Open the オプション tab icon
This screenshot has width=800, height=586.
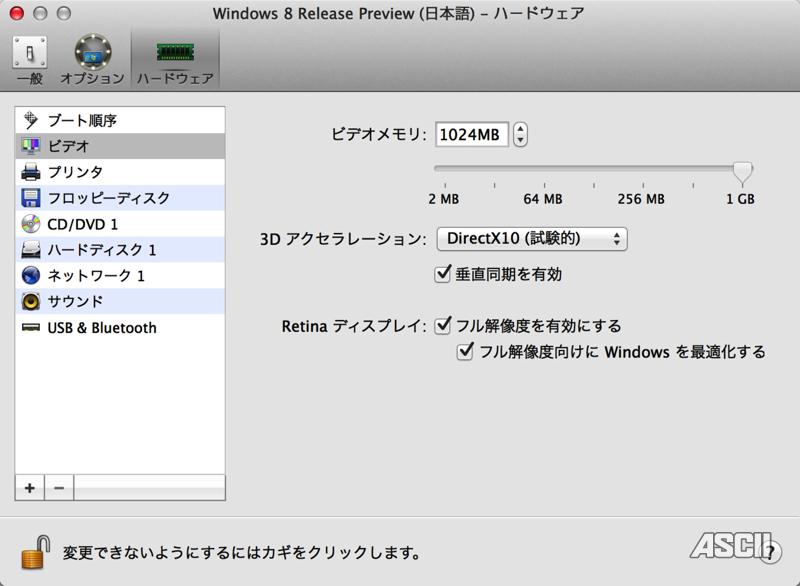(92, 52)
